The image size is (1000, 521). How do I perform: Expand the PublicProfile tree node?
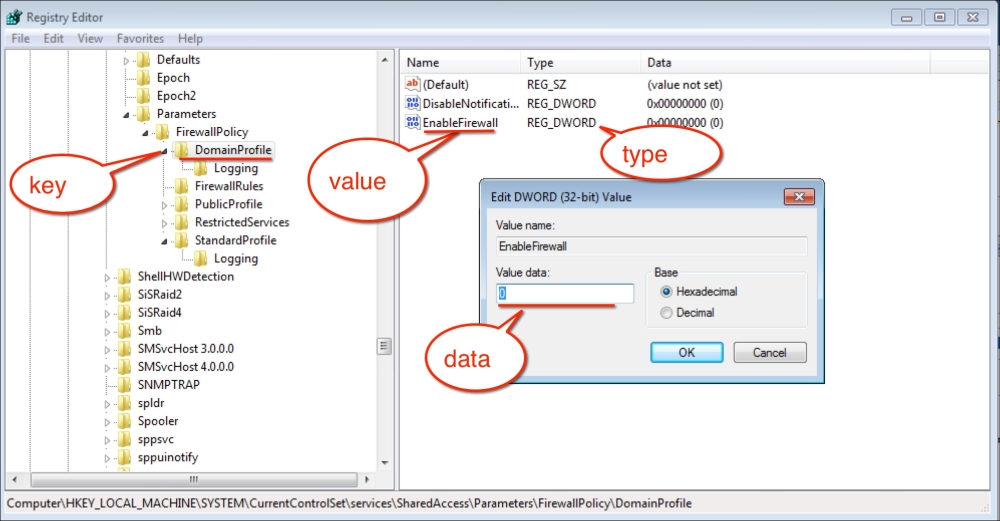[x=165, y=205]
